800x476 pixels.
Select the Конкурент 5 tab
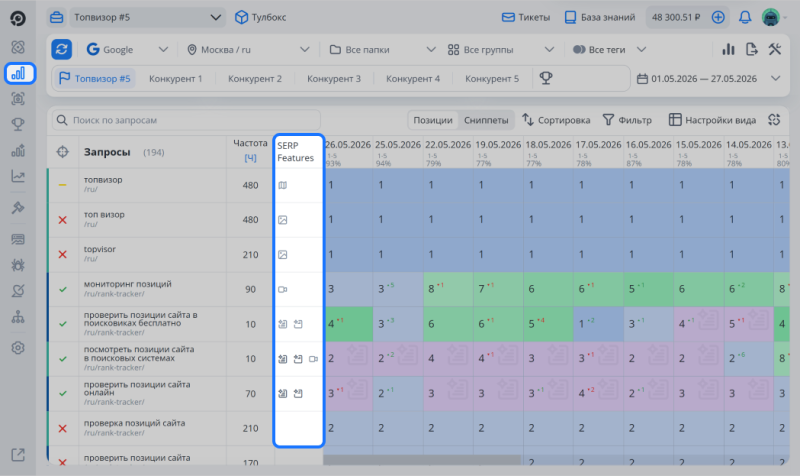[x=492, y=79]
